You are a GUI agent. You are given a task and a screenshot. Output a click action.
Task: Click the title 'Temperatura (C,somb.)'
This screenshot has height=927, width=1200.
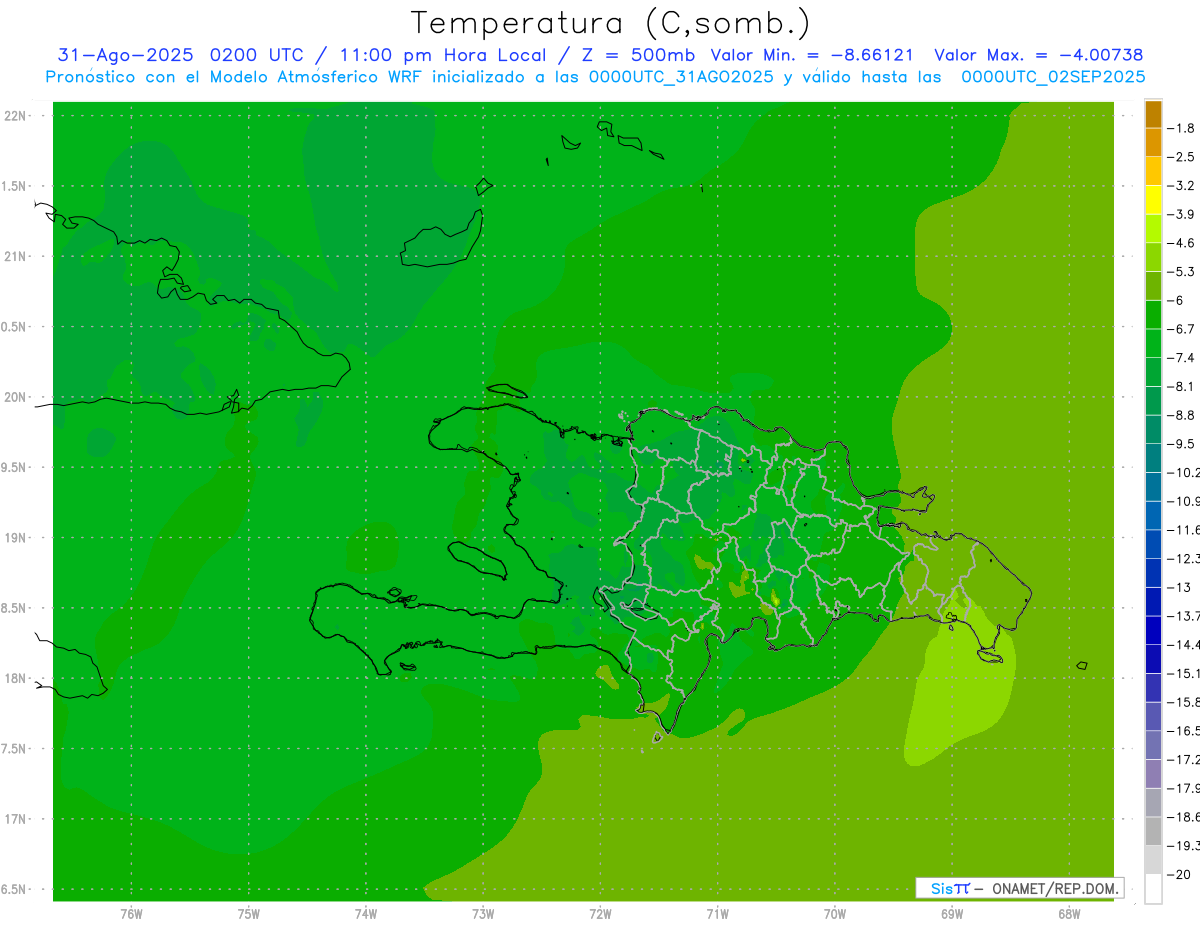pyautogui.click(x=610, y=22)
